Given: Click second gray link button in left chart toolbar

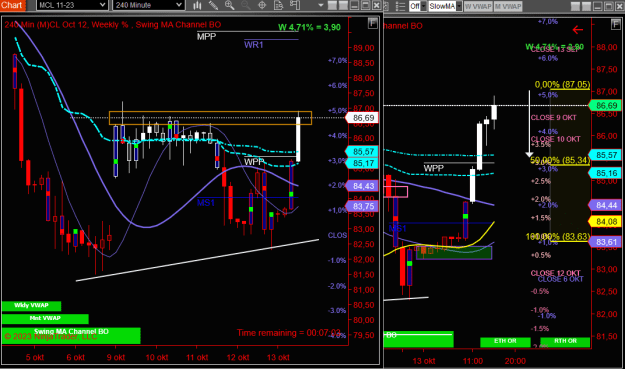Looking at the screenshot, I should point(343,6).
